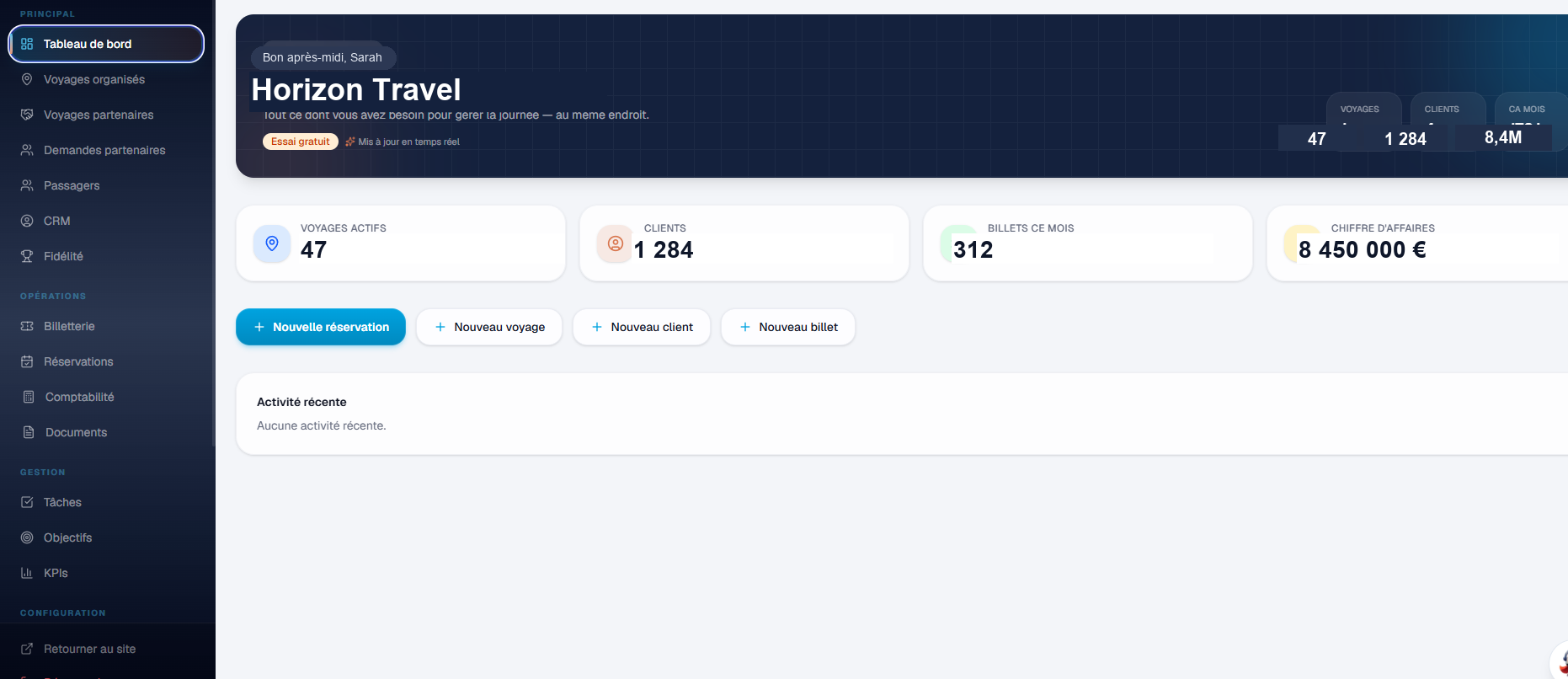The image size is (1568, 679).
Task: Click the CONFIGURATION section label
Action: tap(63, 613)
